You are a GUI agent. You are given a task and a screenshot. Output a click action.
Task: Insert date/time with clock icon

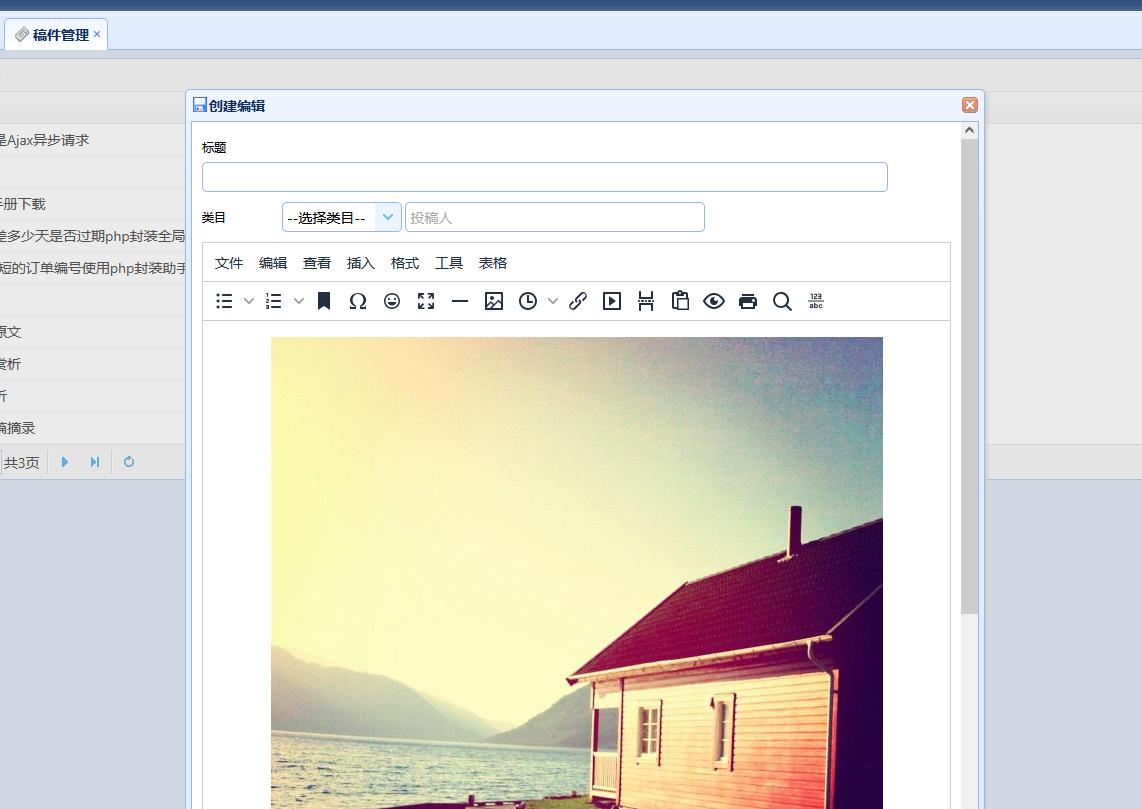pyautogui.click(x=528, y=301)
